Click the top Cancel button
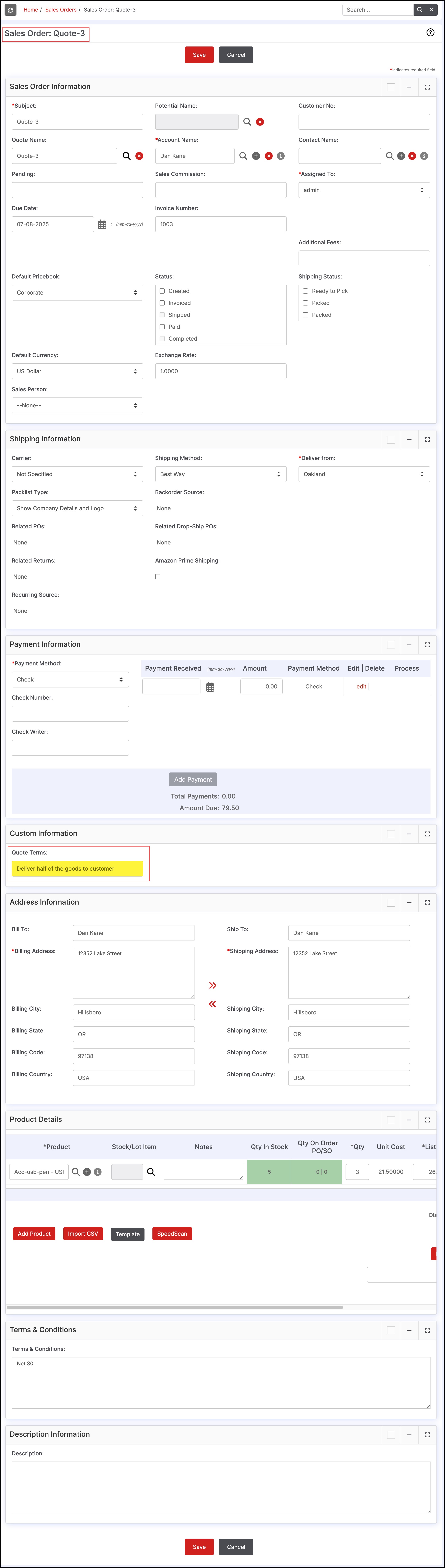Screen dimensions: 445x1568 click(236, 55)
